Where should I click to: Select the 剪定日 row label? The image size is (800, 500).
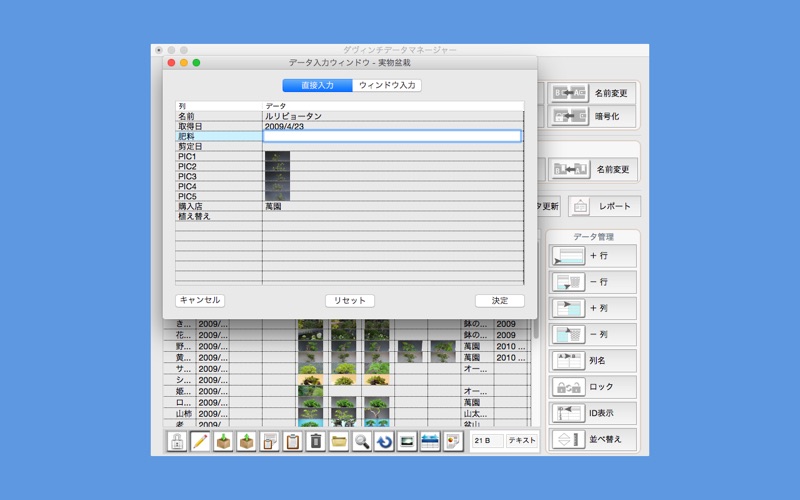[x=190, y=146]
